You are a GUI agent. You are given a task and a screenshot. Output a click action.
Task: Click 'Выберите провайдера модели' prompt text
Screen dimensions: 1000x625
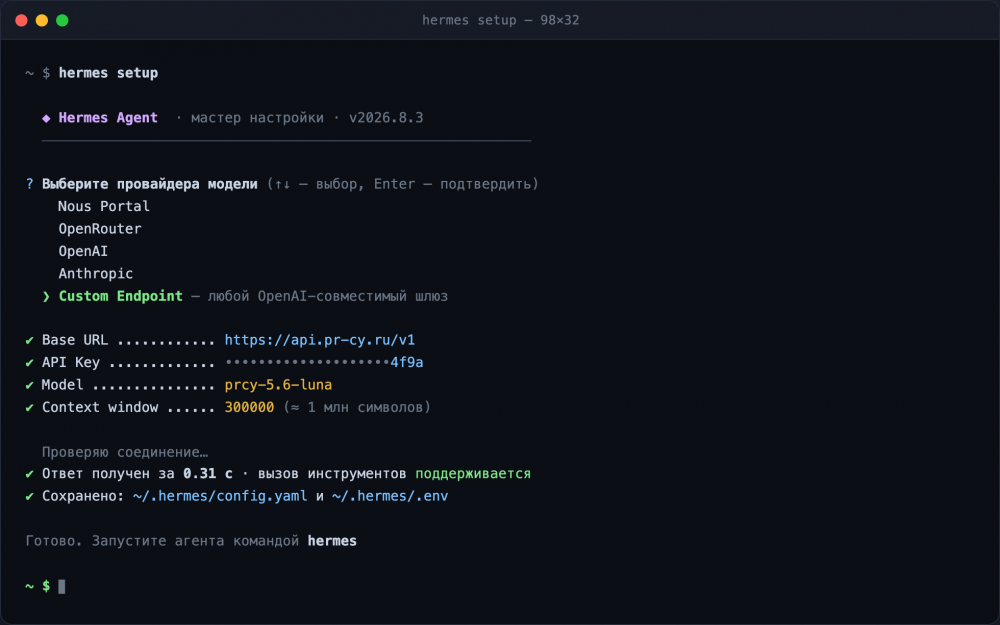click(150, 184)
